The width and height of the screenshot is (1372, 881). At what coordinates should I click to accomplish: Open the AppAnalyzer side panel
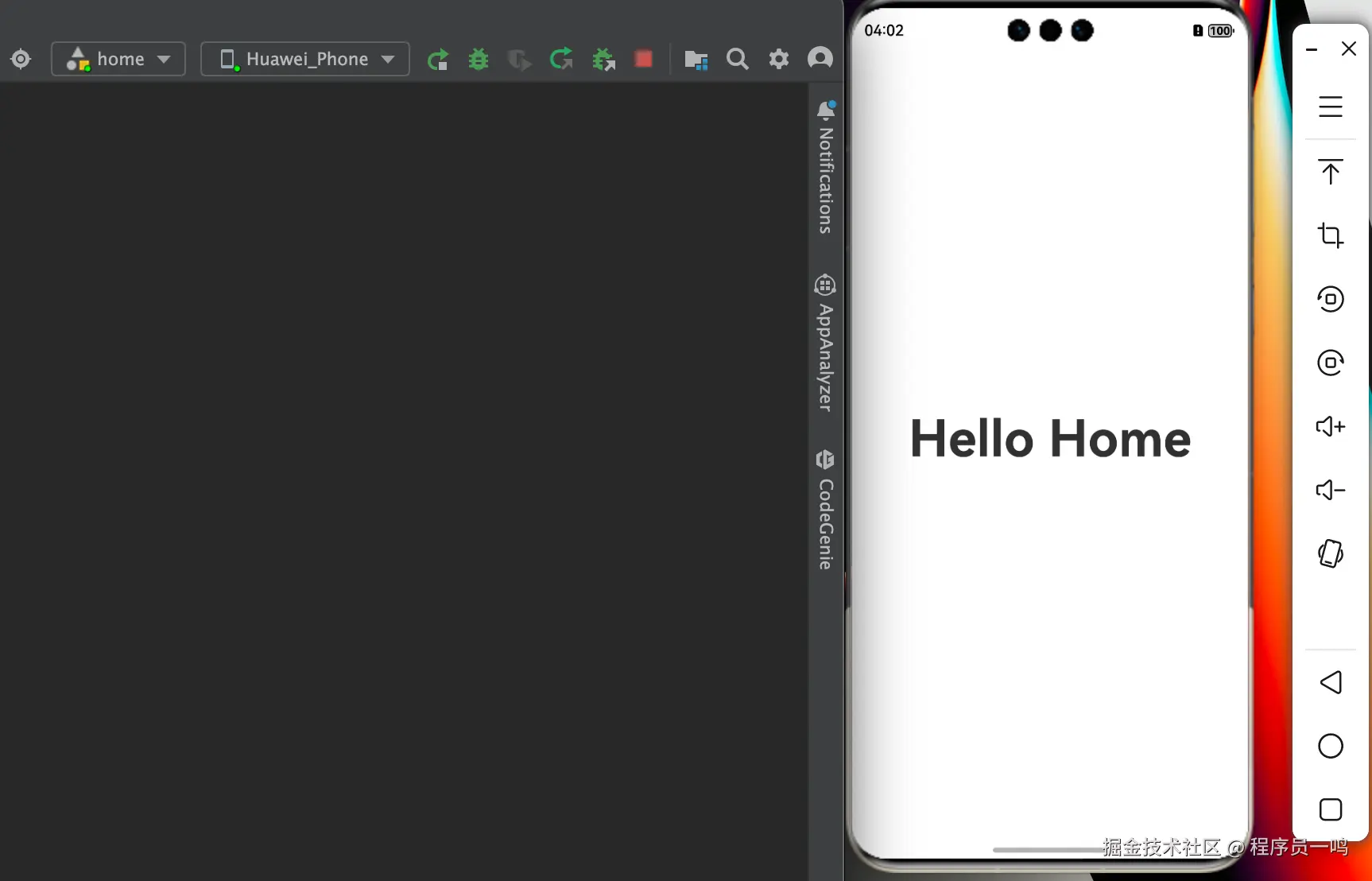[826, 343]
